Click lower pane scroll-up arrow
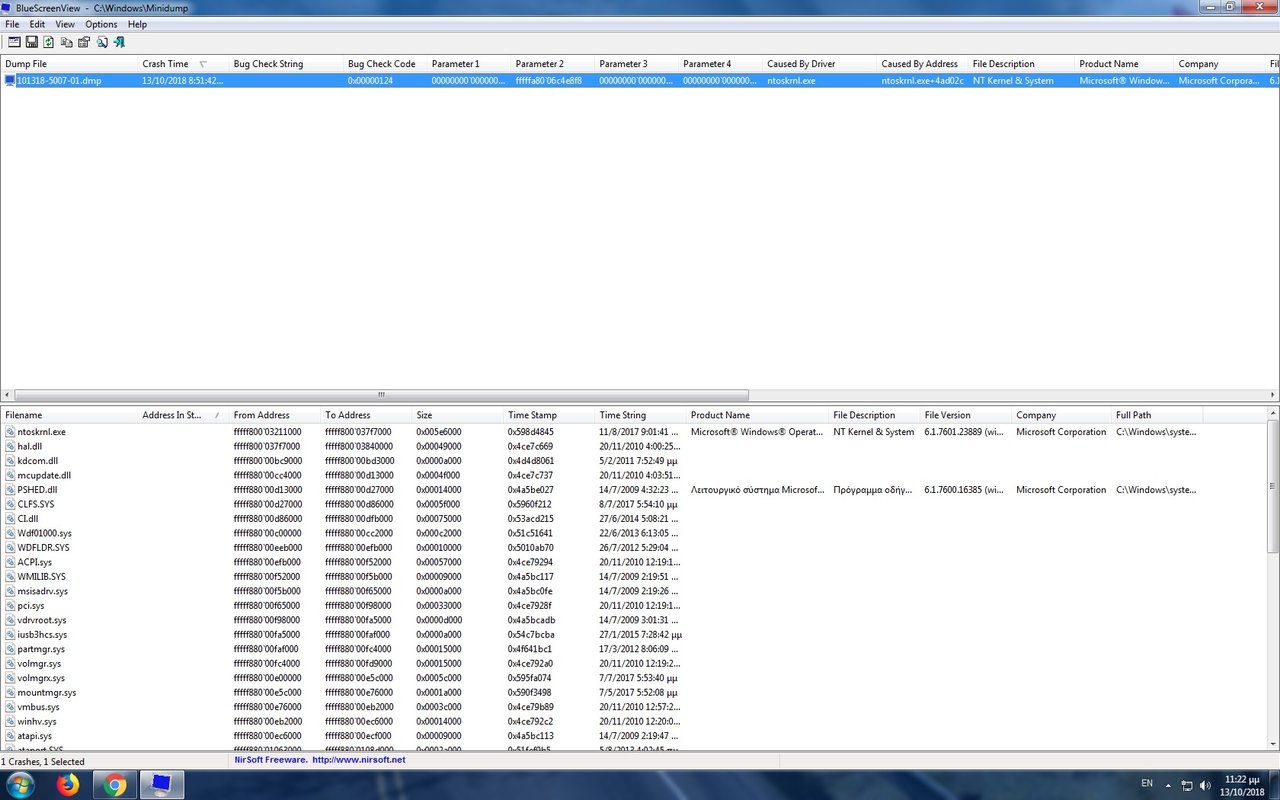Image resolution: width=1280 pixels, height=800 pixels. click(1273, 414)
